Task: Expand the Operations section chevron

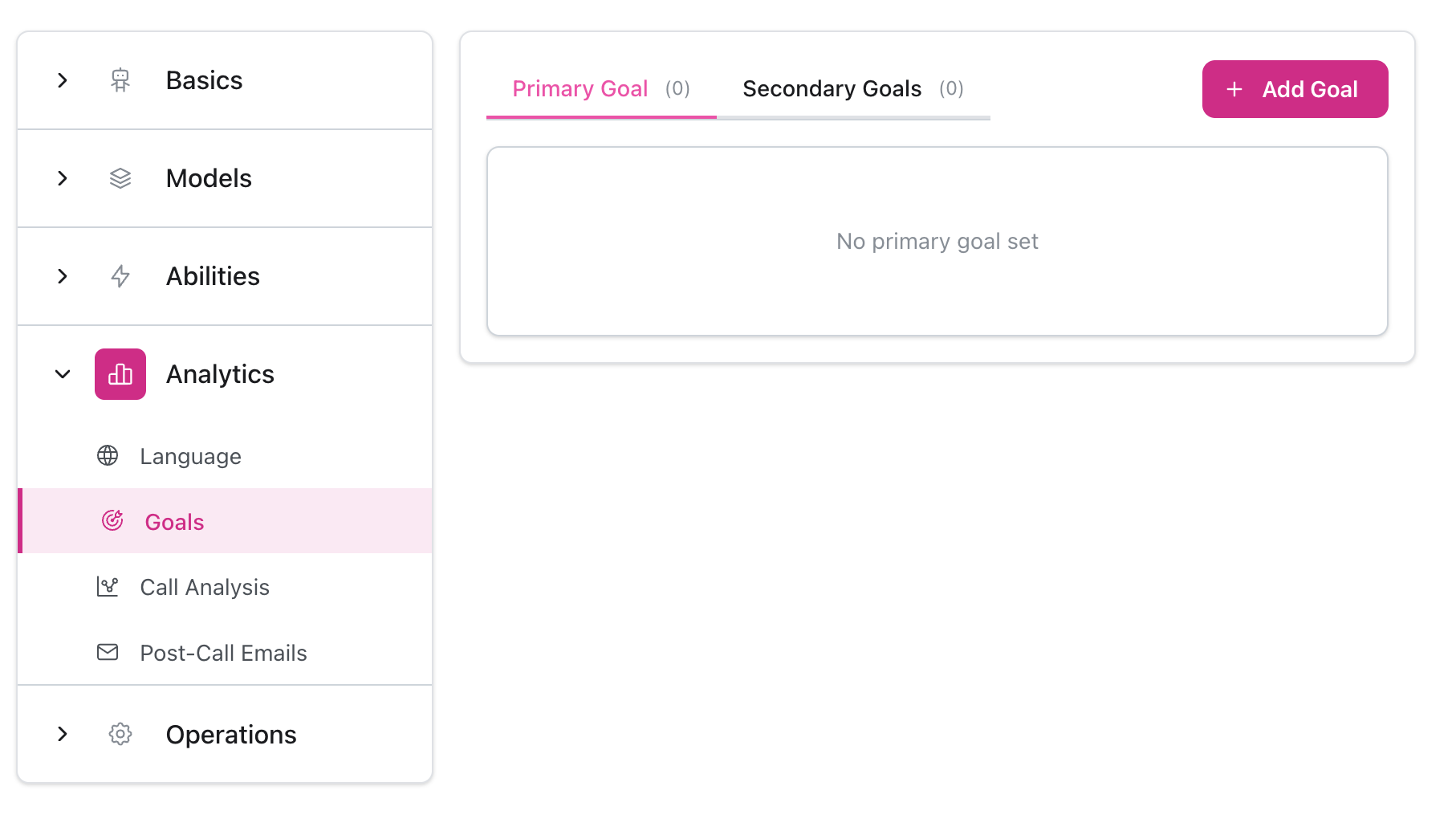Action: [x=63, y=734]
